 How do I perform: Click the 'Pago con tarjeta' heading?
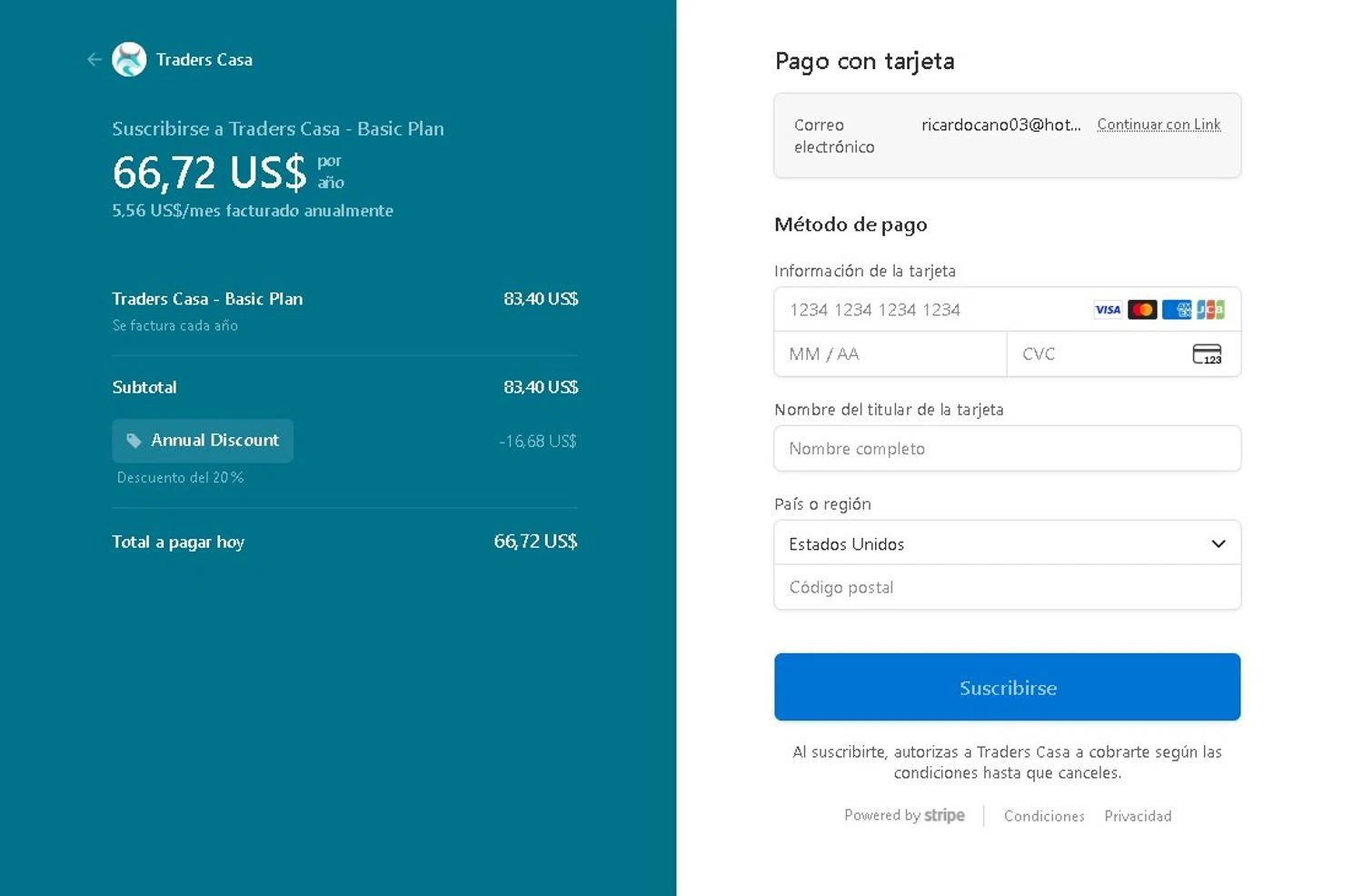pyautogui.click(x=865, y=61)
